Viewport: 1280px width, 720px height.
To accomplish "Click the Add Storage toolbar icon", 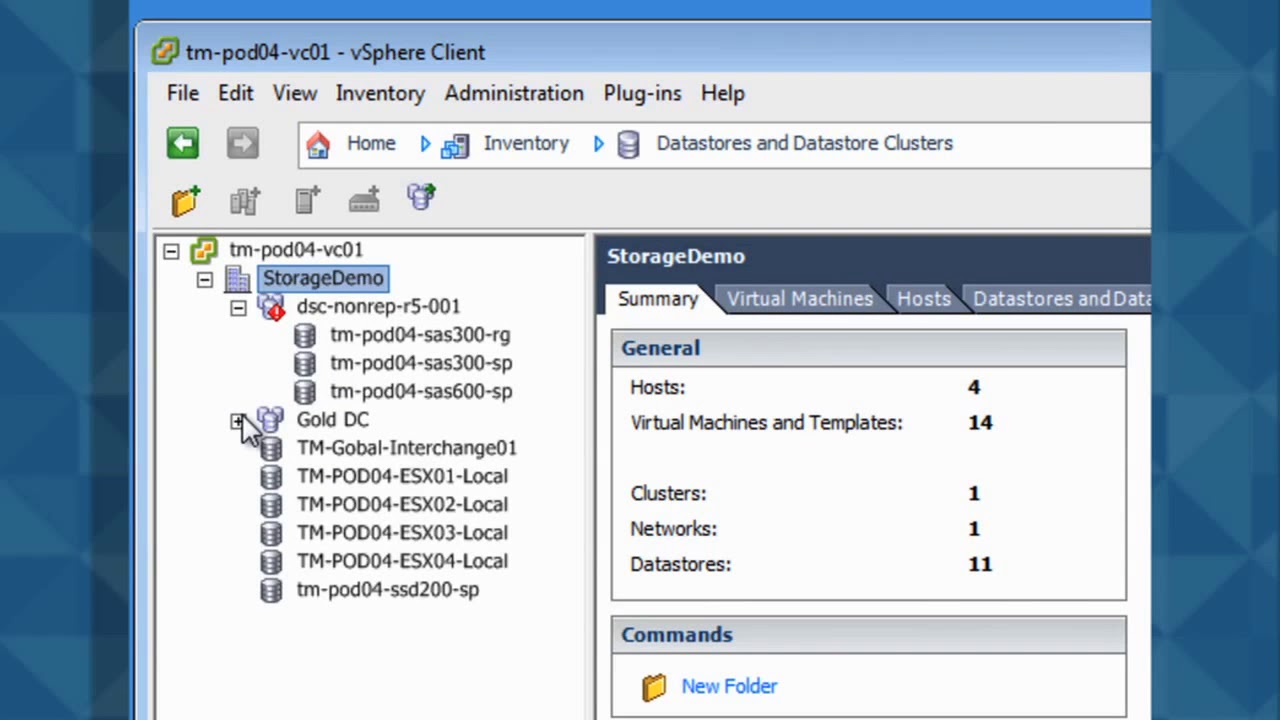I will (x=364, y=200).
